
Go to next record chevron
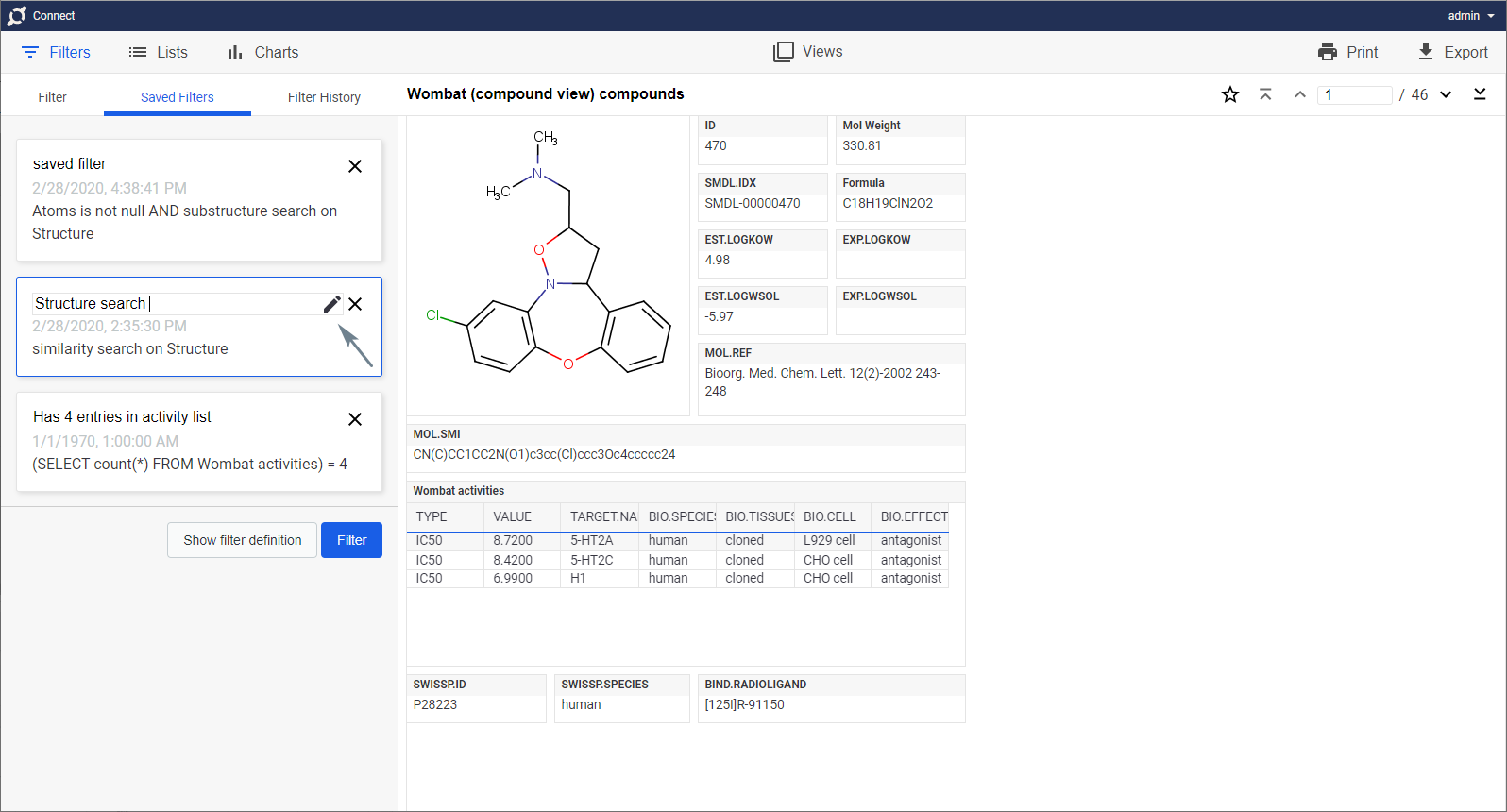1446,94
